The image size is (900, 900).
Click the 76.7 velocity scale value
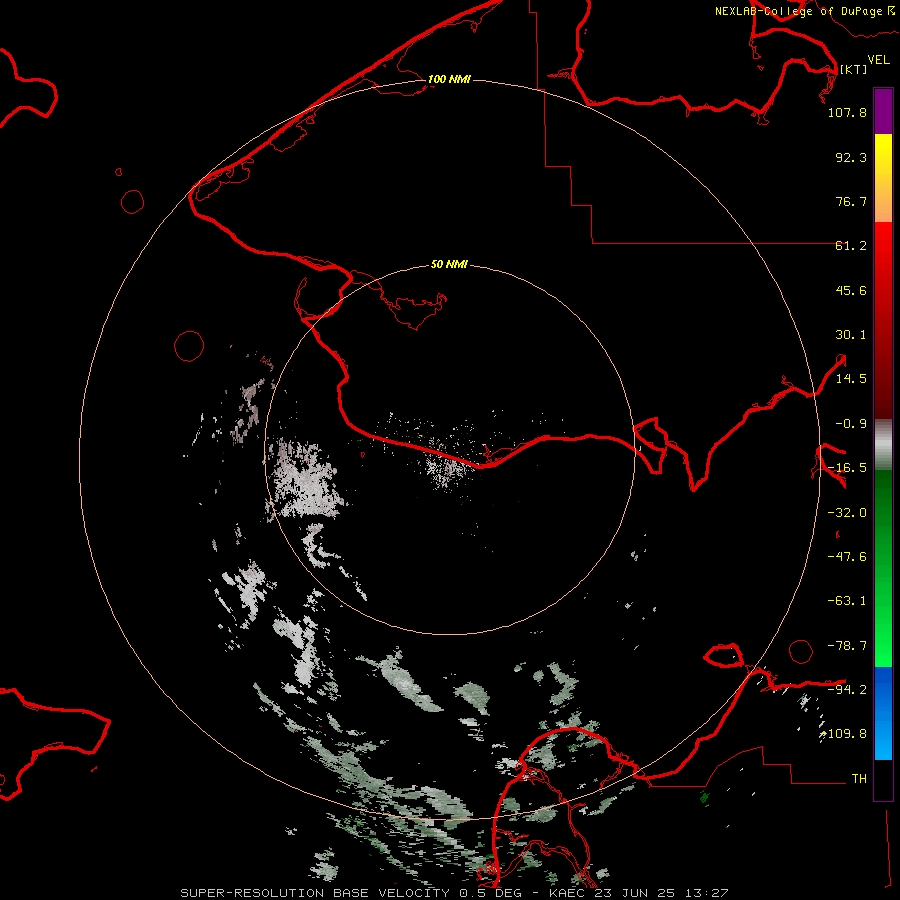851,201
